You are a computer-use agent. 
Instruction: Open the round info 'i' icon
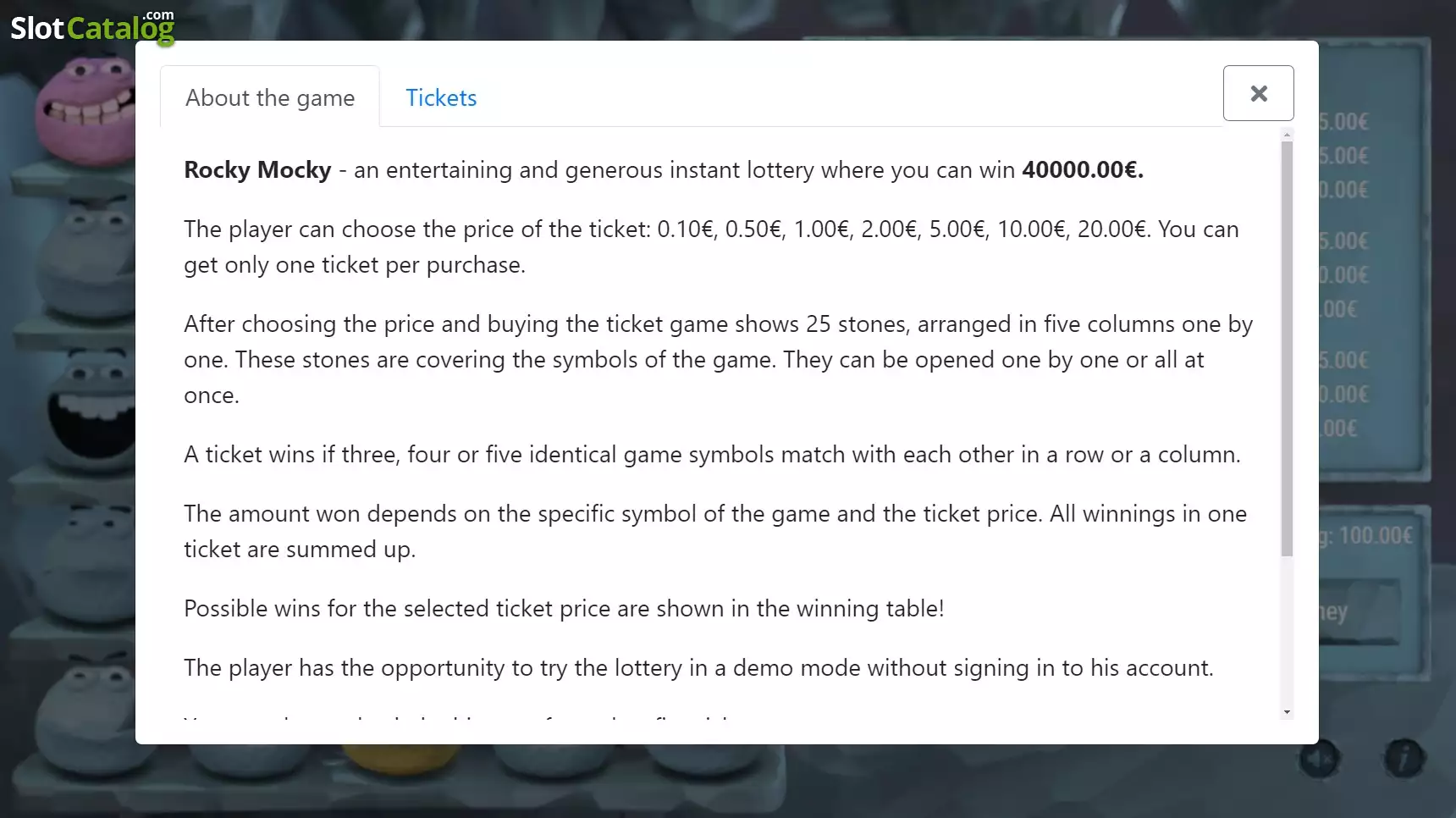1404,759
